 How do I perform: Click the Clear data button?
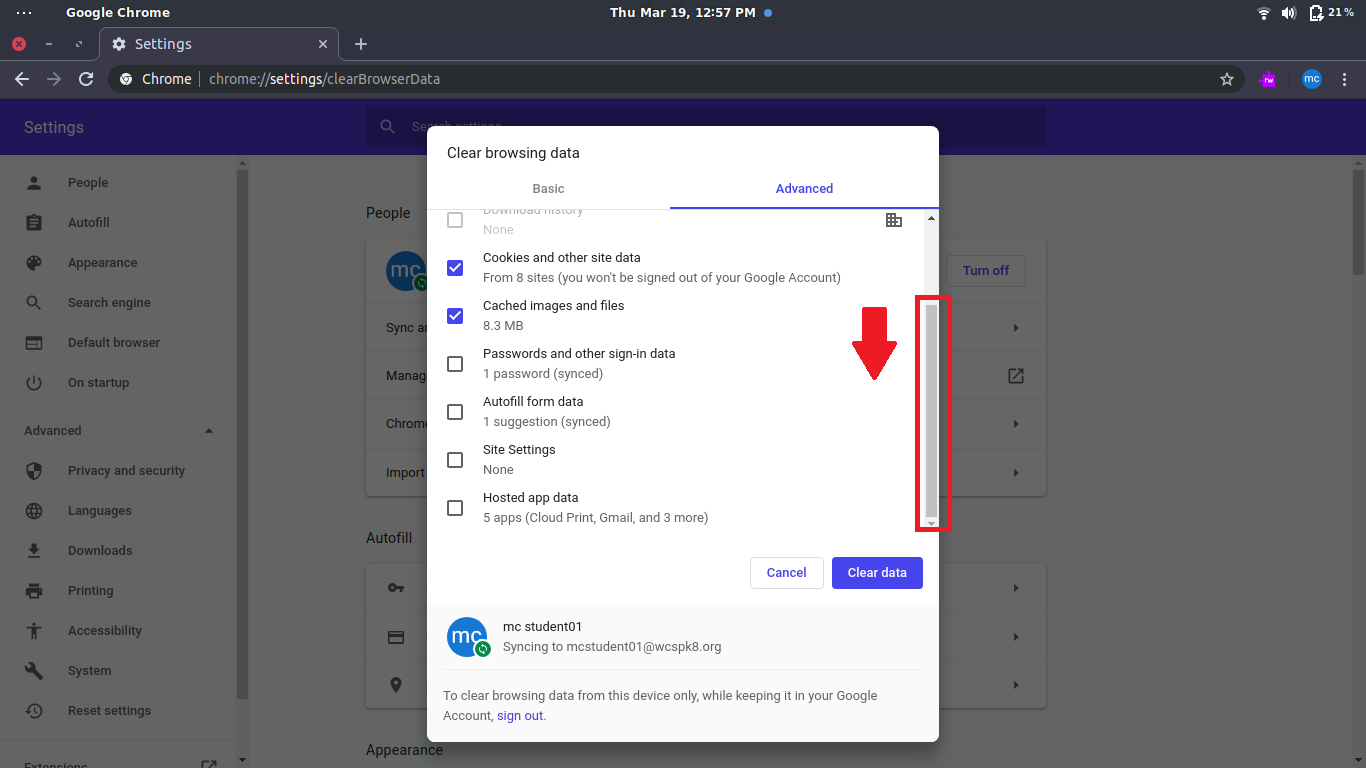(877, 573)
